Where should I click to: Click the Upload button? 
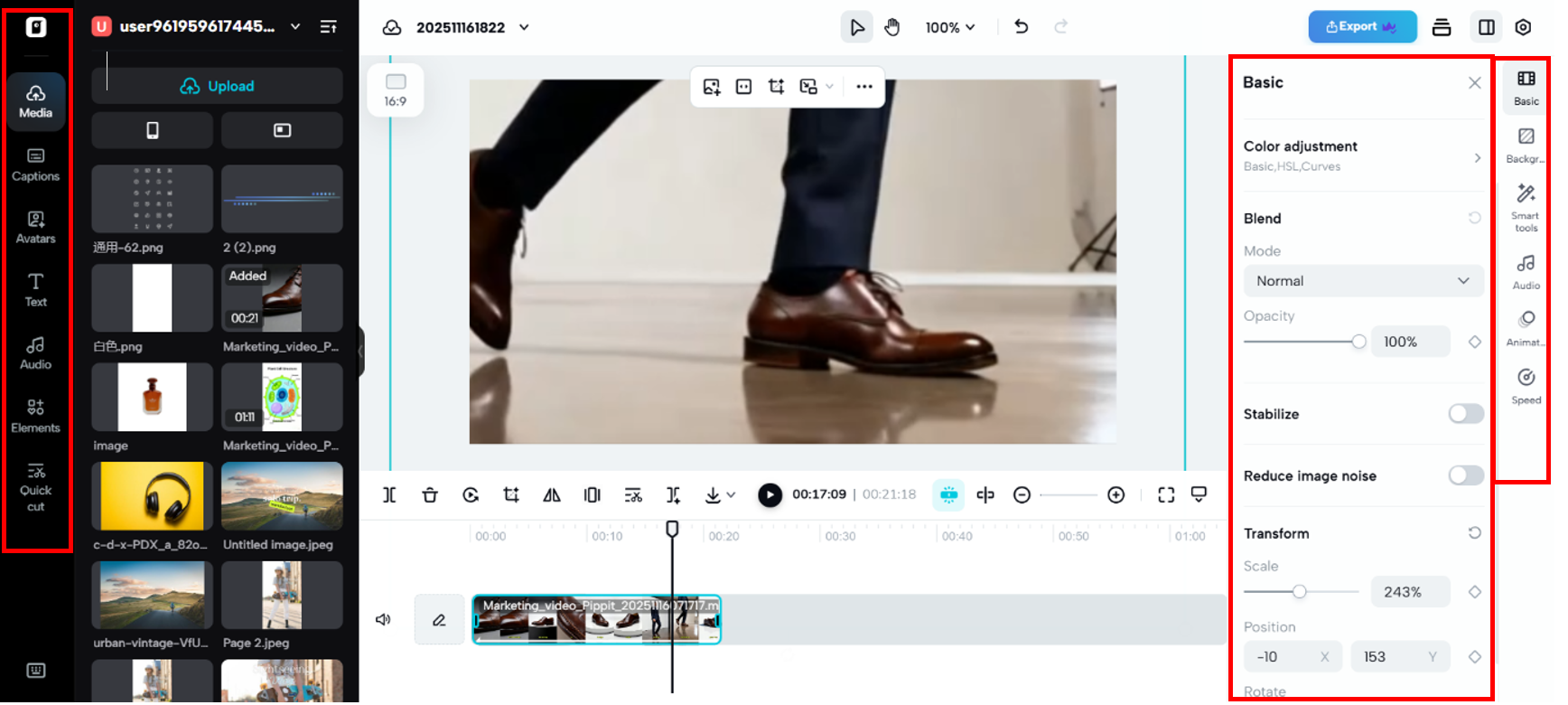coord(217,86)
